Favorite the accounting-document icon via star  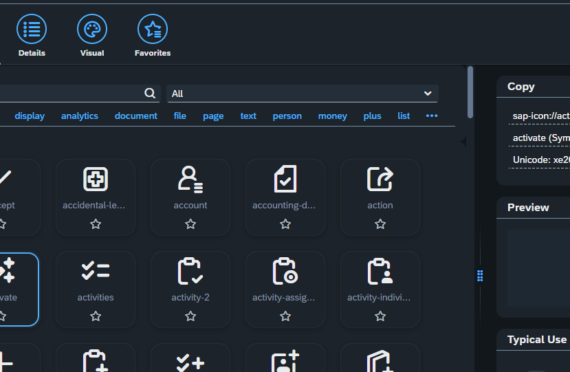(x=285, y=224)
